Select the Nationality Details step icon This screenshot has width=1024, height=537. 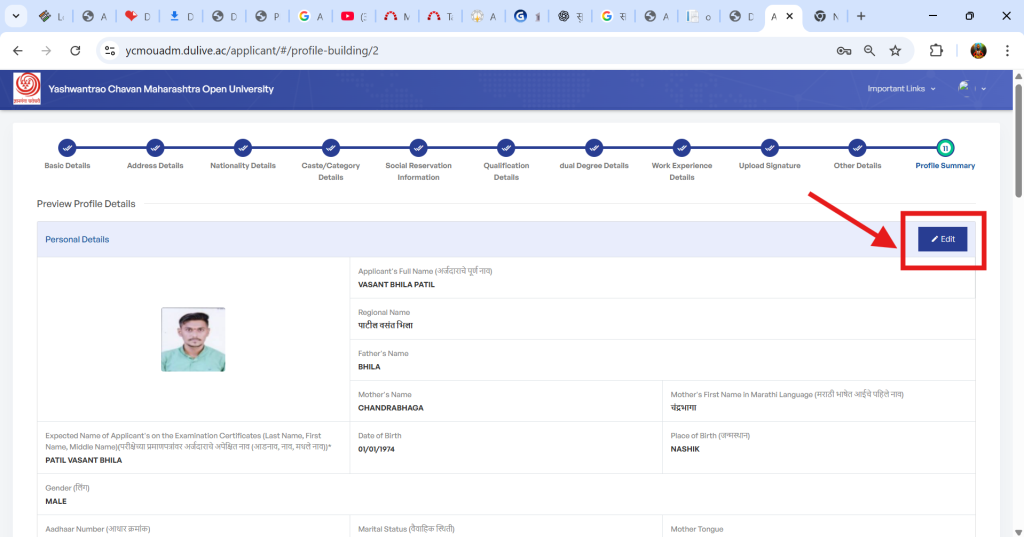pyautogui.click(x=243, y=147)
